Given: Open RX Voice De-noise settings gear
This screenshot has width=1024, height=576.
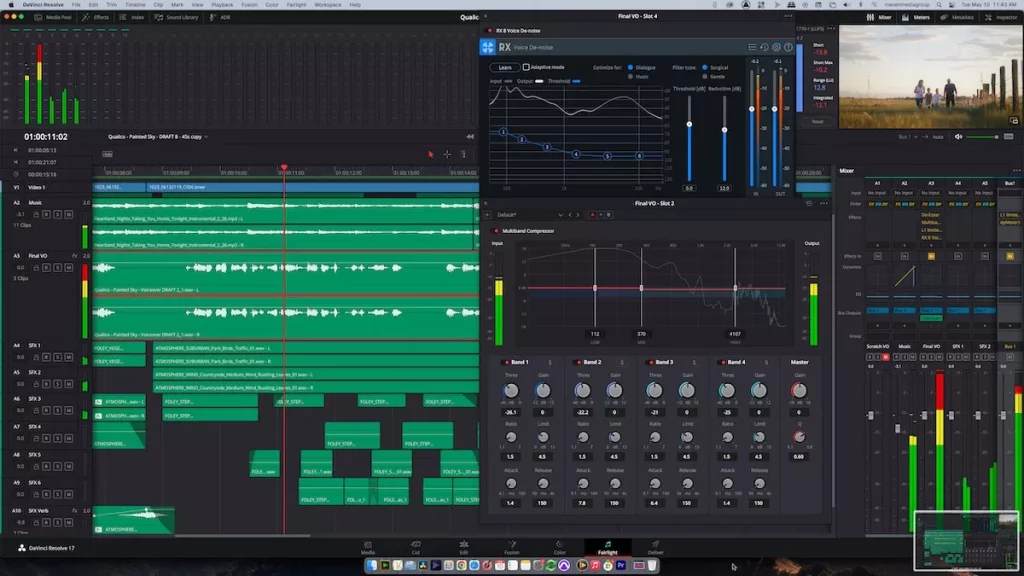Looking at the screenshot, I should [x=776, y=47].
